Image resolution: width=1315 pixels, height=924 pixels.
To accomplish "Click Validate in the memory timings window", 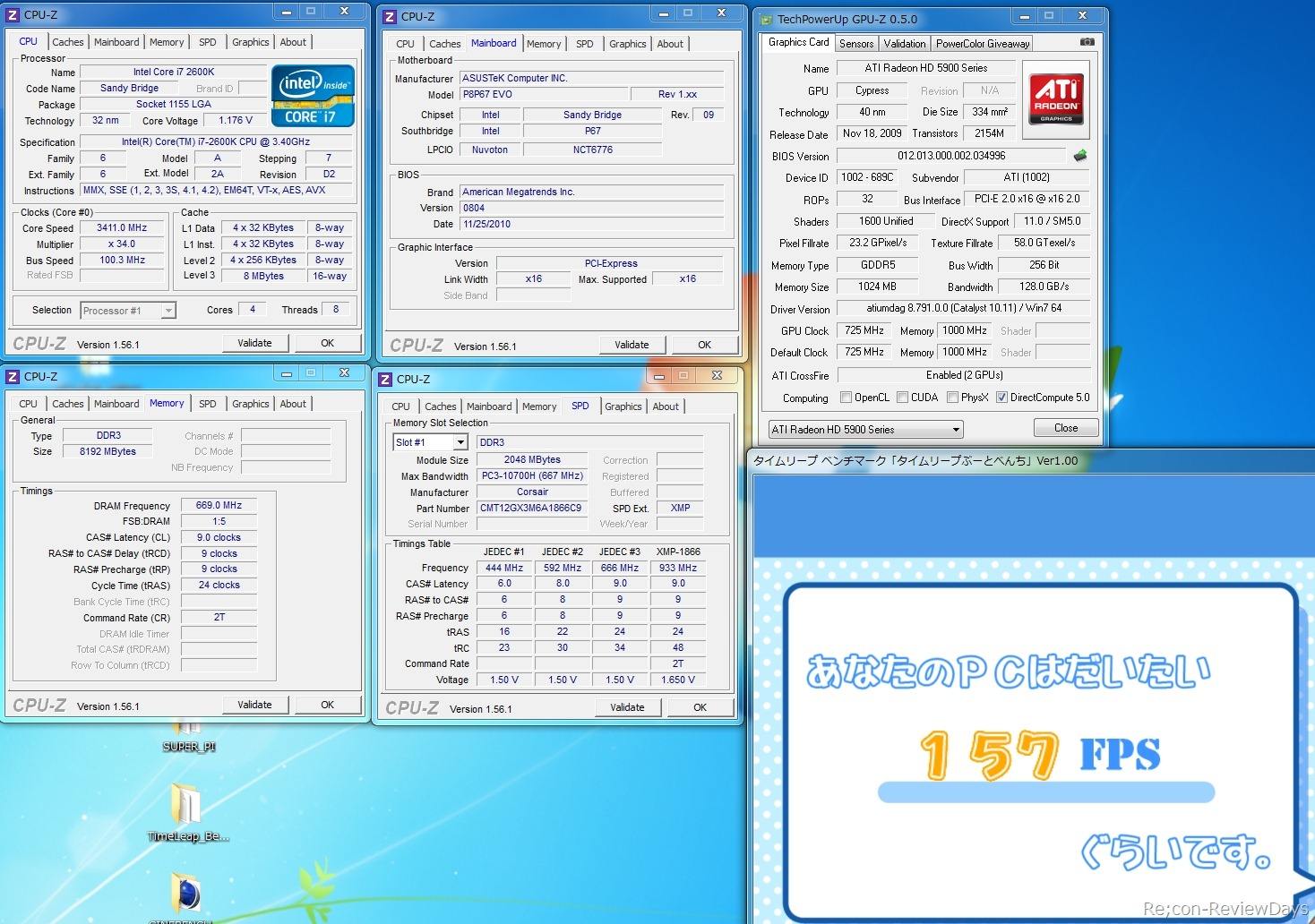I will pyautogui.click(x=254, y=705).
